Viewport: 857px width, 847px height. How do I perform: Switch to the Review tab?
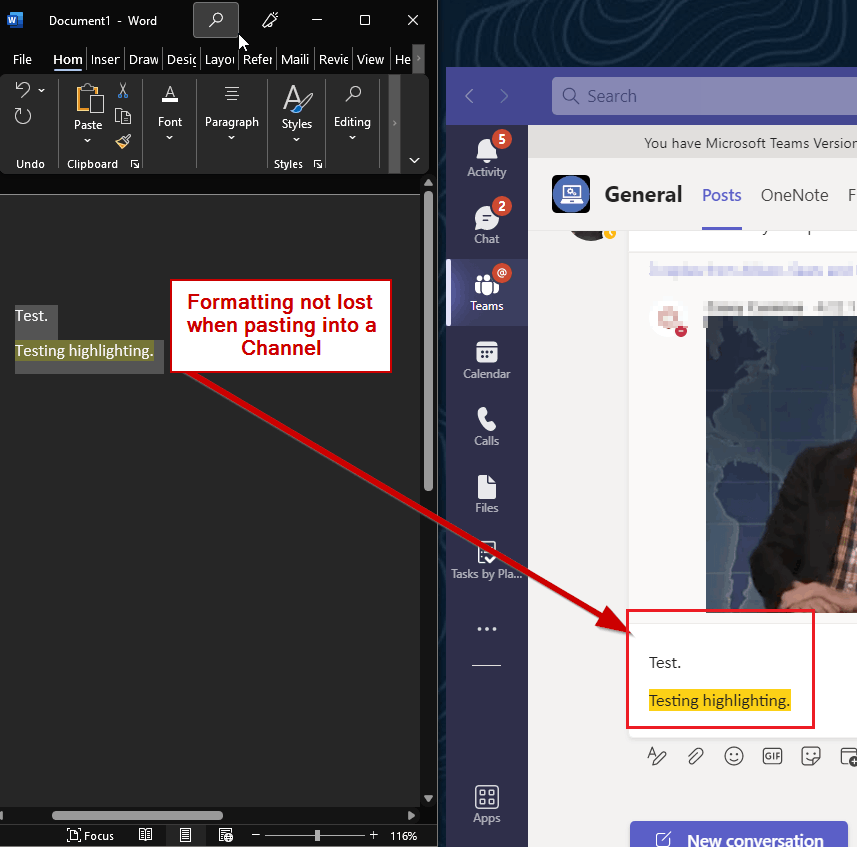[x=333, y=59]
